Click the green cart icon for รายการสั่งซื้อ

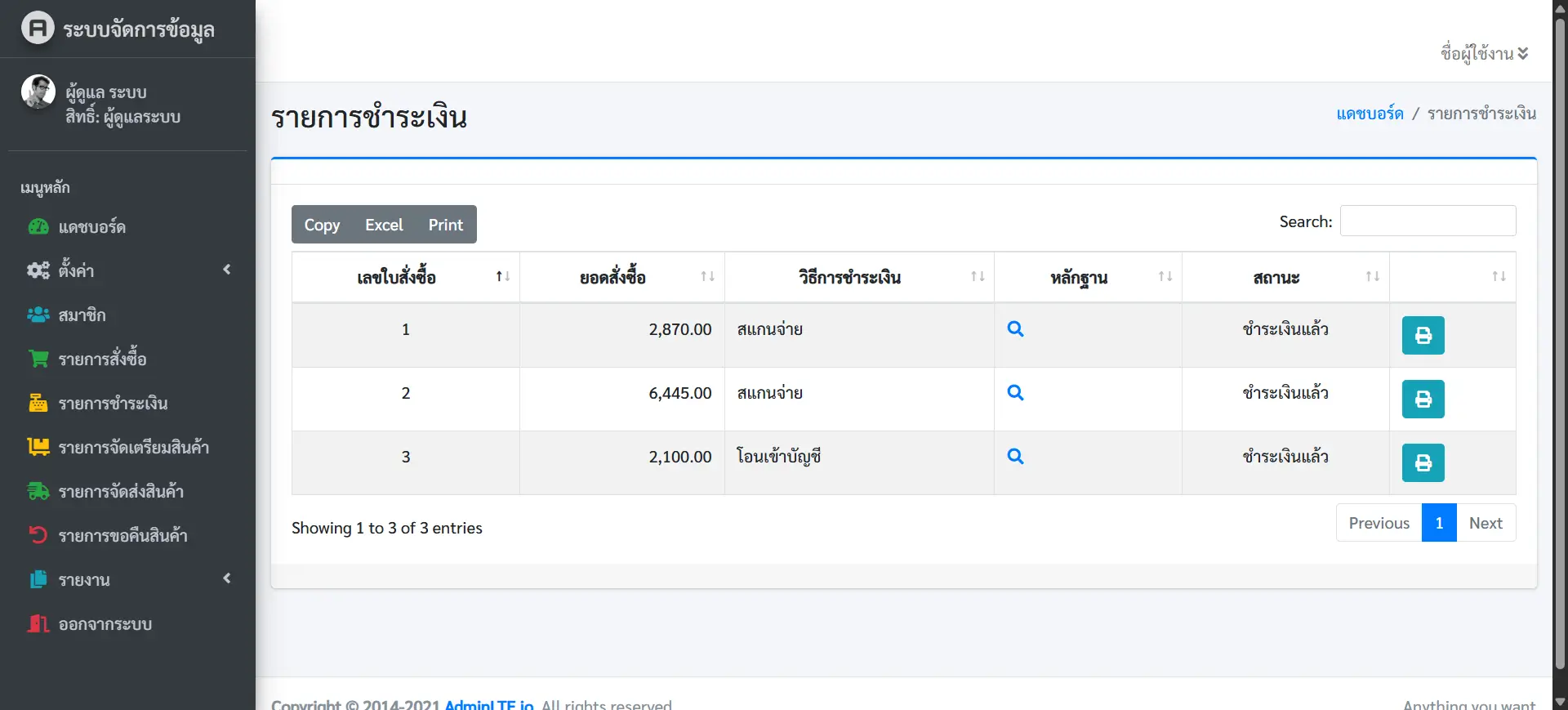38,359
